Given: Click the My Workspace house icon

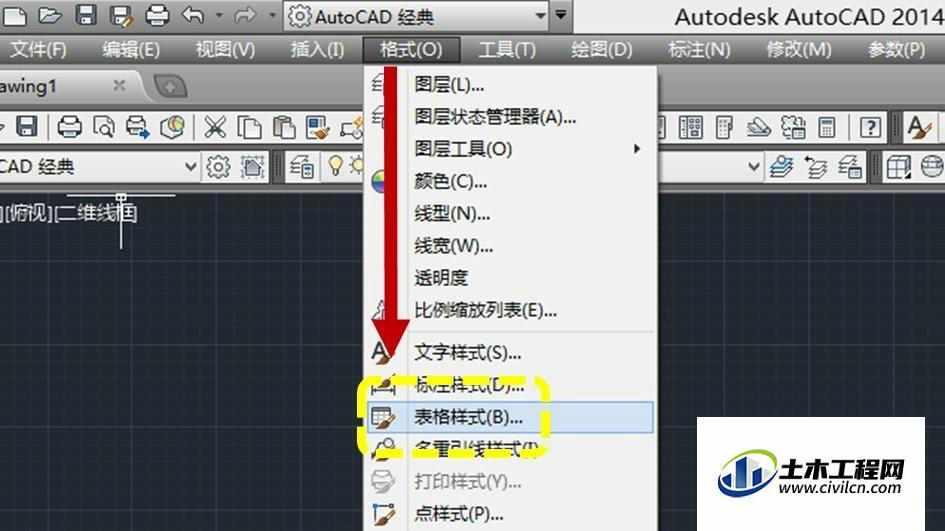Looking at the screenshot, I should [x=253, y=167].
